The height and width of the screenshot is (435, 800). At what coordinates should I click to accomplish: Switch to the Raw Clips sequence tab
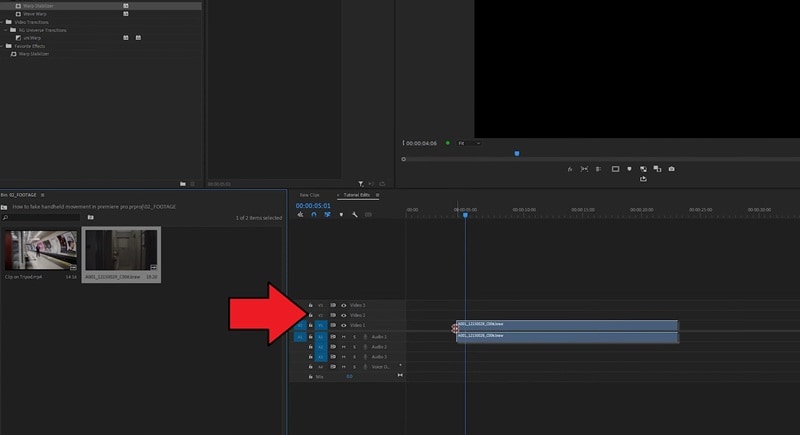(x=309, y=195)
